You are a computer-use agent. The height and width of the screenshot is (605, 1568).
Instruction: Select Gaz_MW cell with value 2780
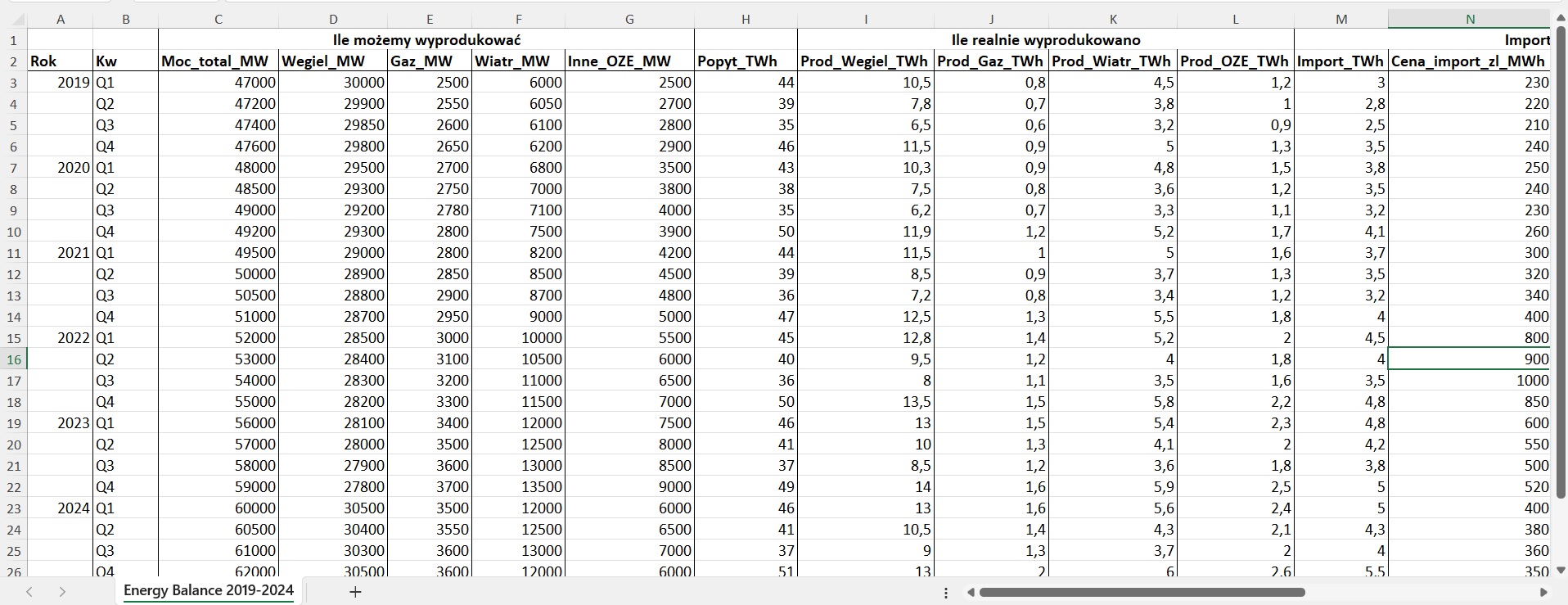coord(430,210)
